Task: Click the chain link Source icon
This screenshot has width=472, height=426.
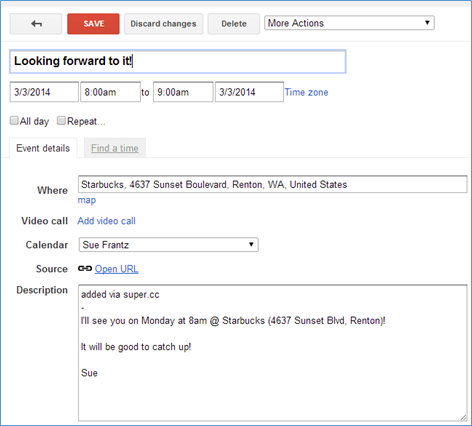Action: click(x=85, y=269)
